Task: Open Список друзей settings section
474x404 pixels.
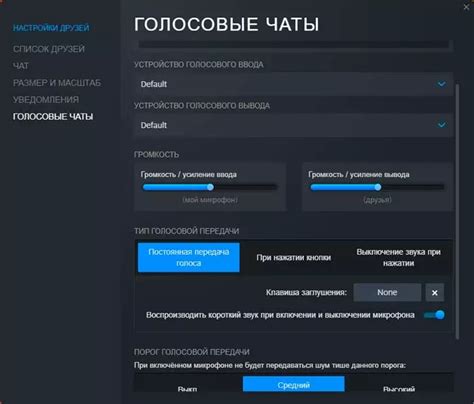Action: point(49,49)
